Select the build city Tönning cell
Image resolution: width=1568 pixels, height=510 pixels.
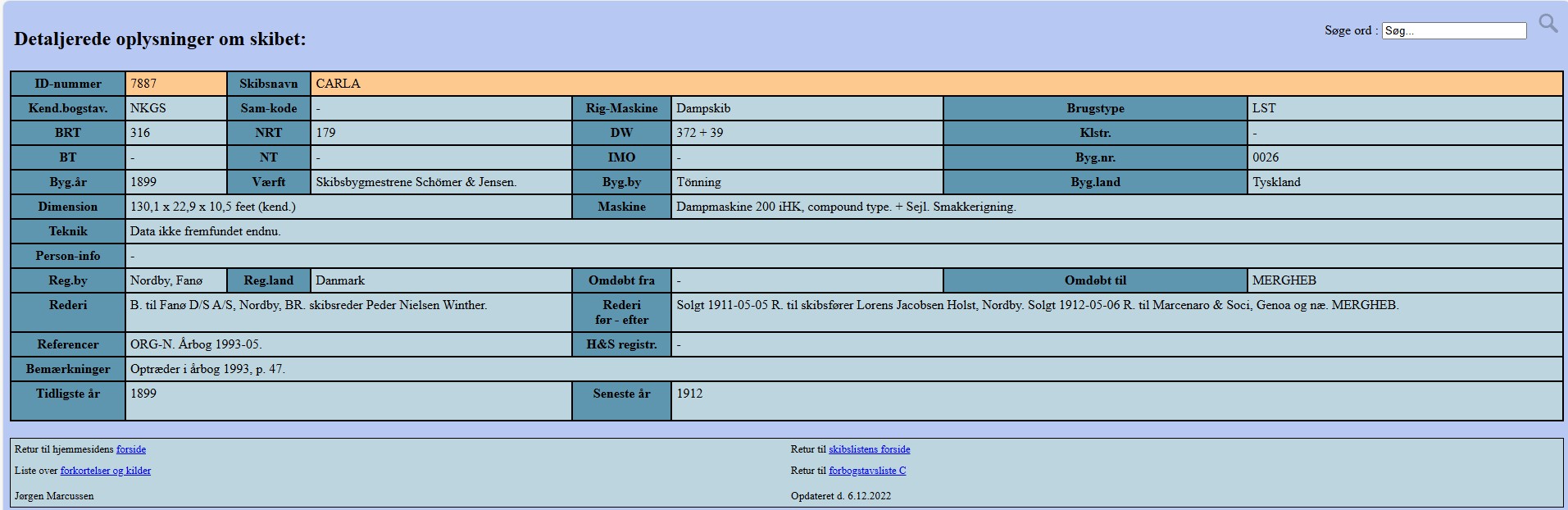pyautogui.click(x=698, y=182)
